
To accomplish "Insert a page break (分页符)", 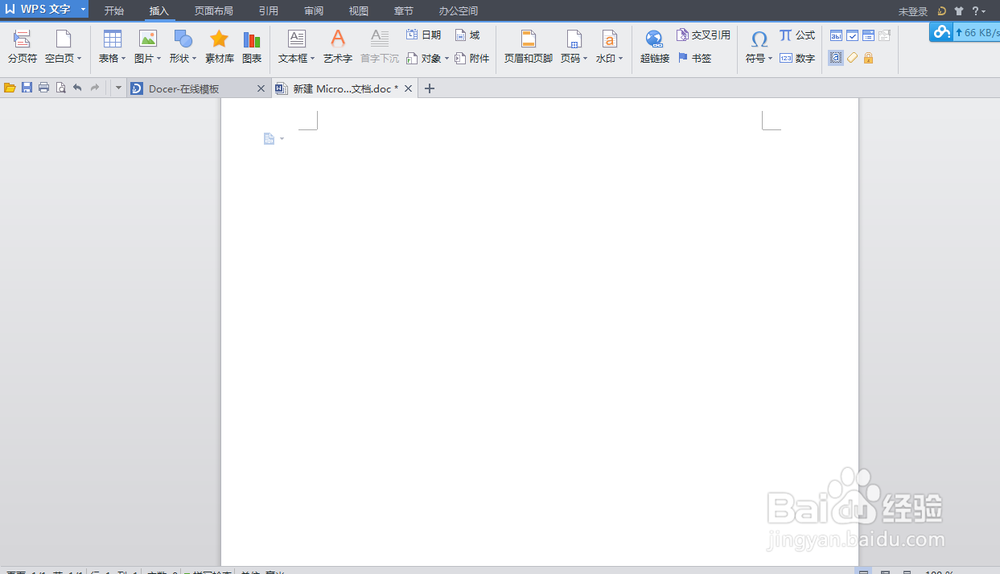I will (22, 47).
